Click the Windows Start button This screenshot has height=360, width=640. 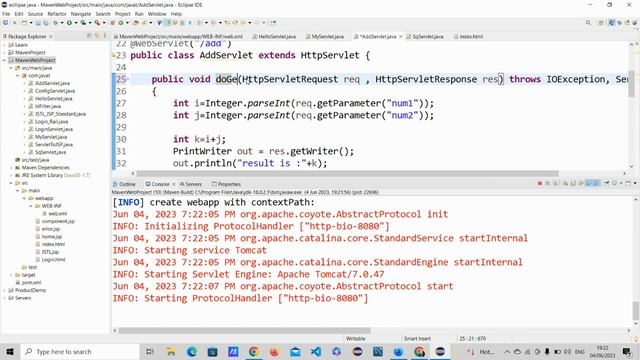pos(10,351)
